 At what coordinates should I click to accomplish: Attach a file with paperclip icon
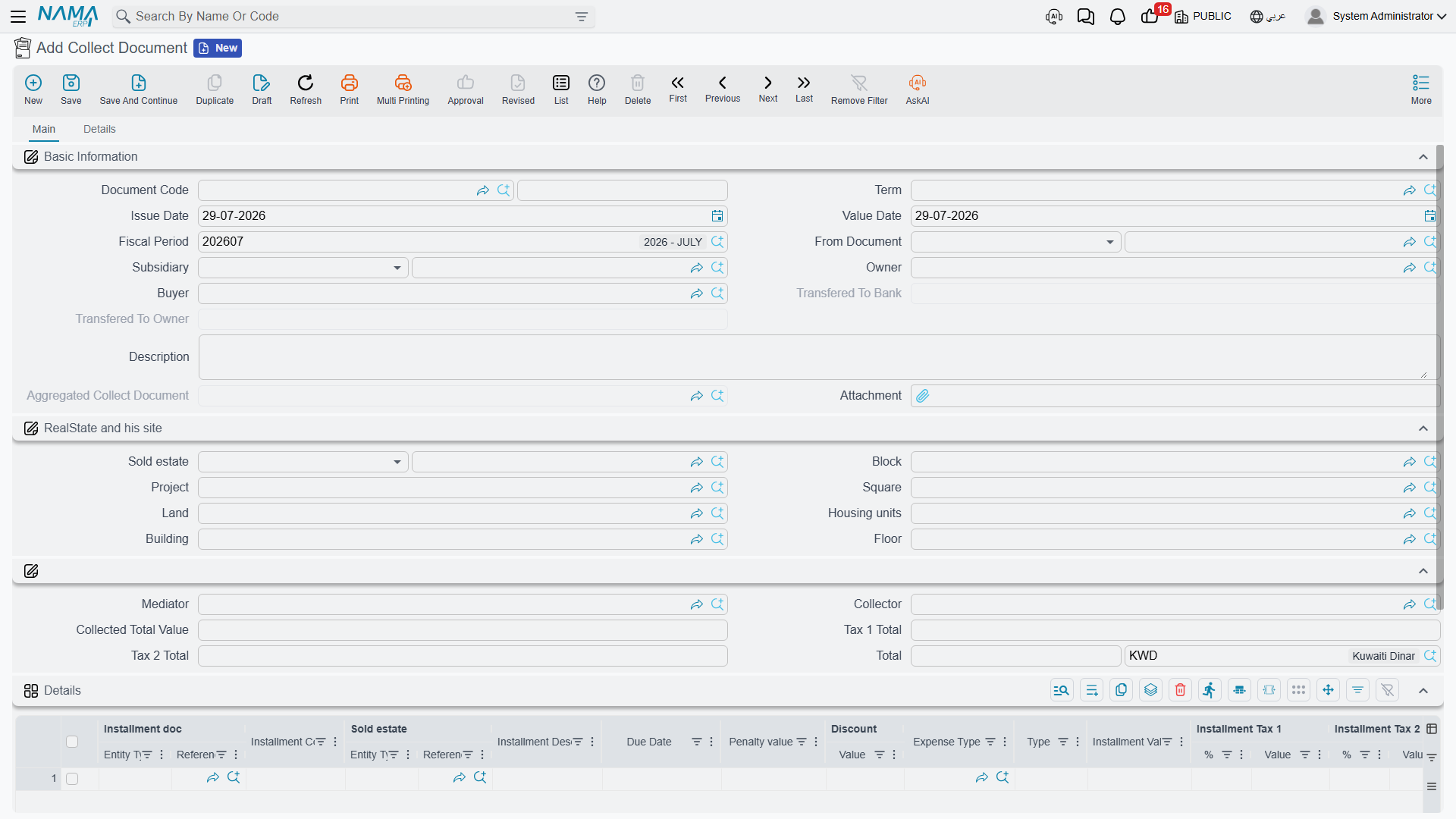(x=922, y=396)
